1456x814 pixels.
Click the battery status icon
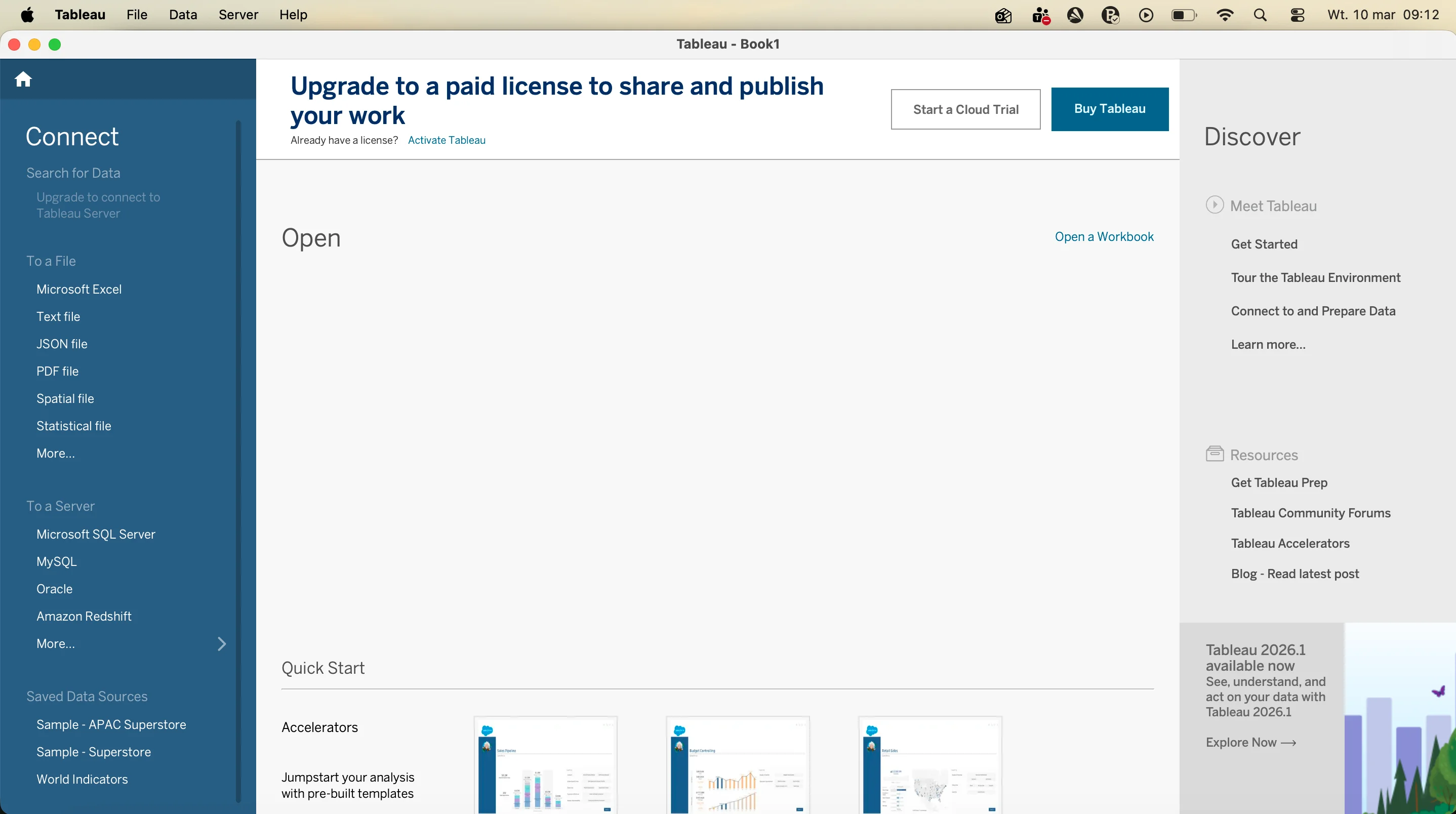pos(1184,15)
